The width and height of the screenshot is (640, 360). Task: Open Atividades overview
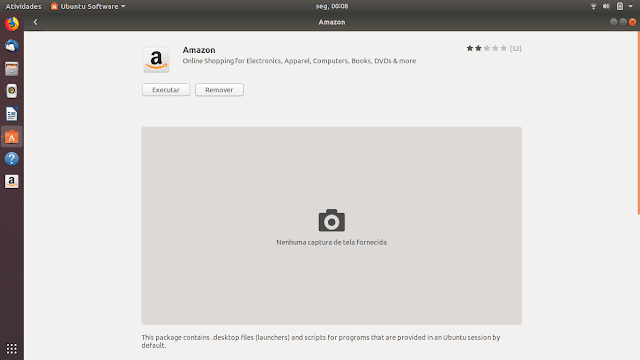(23, 6)
